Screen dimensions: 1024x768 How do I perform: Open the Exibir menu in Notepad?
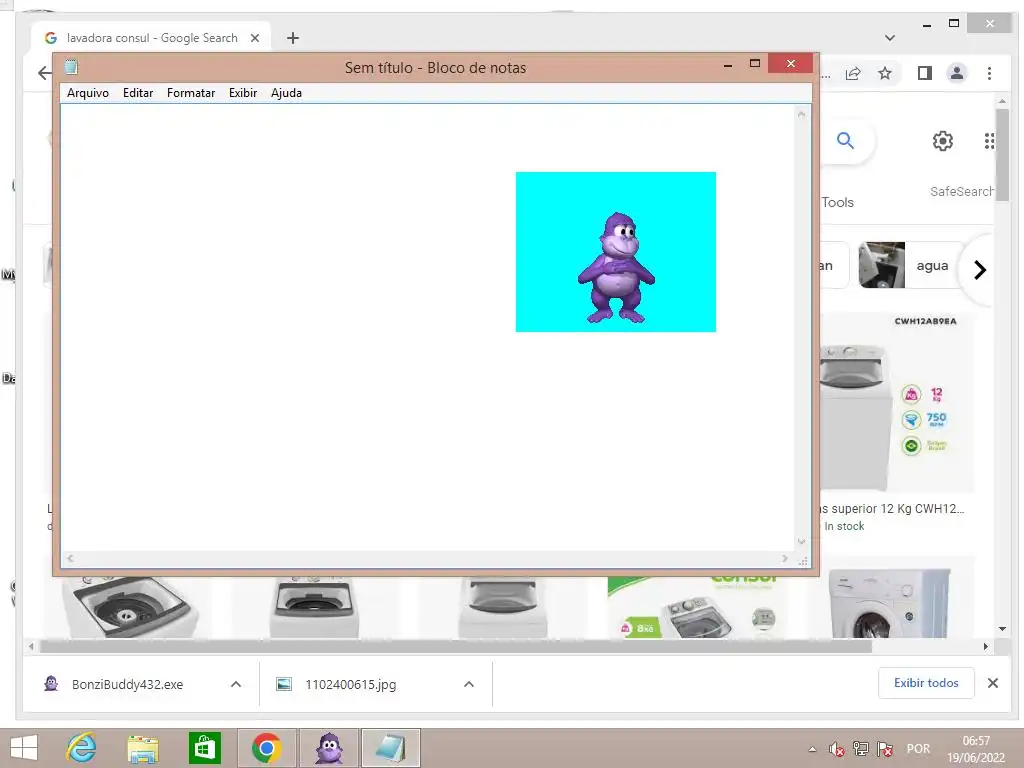coord(243,93)
